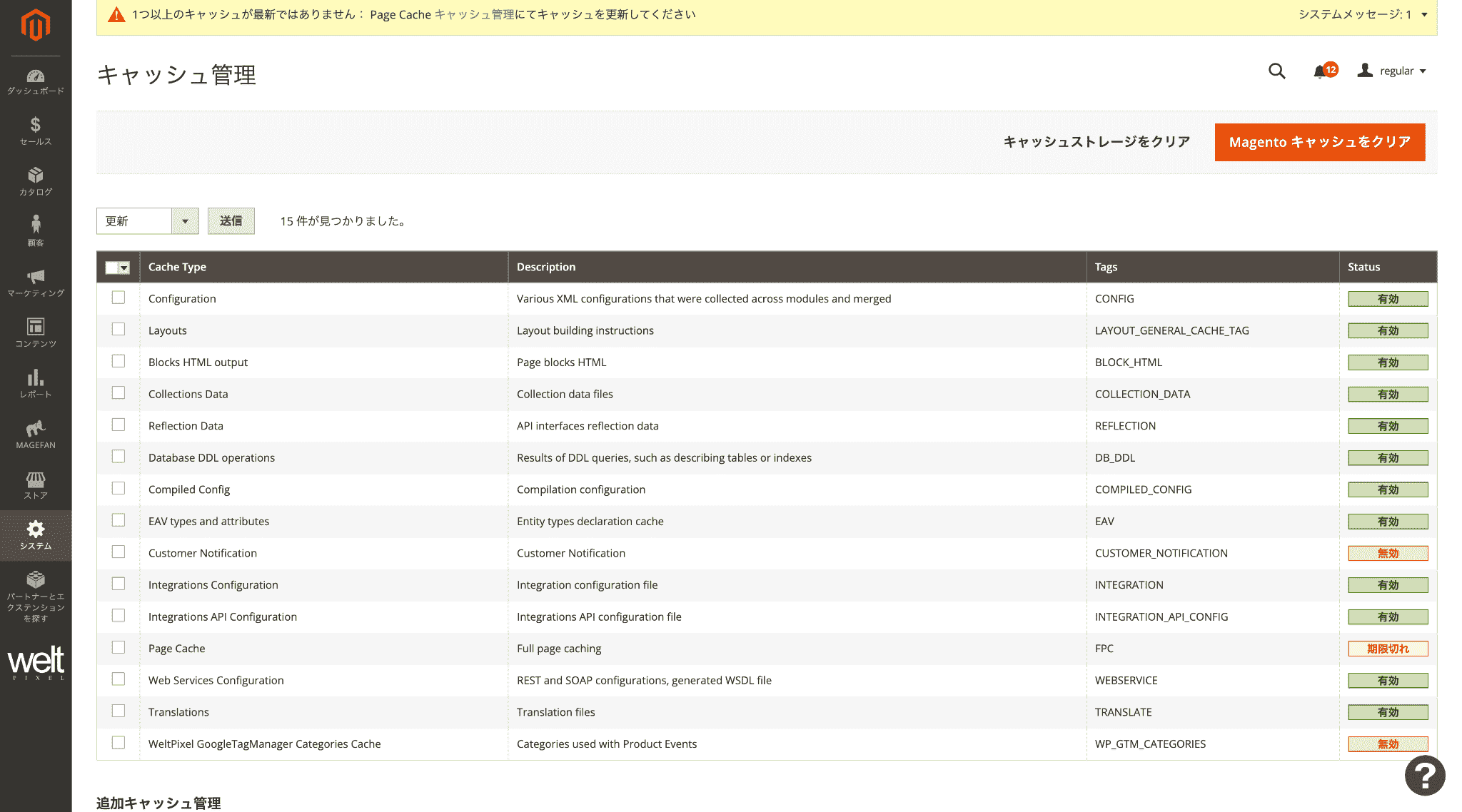Open the Magento logo home link

pyautogui.click(x=35, y=26)
